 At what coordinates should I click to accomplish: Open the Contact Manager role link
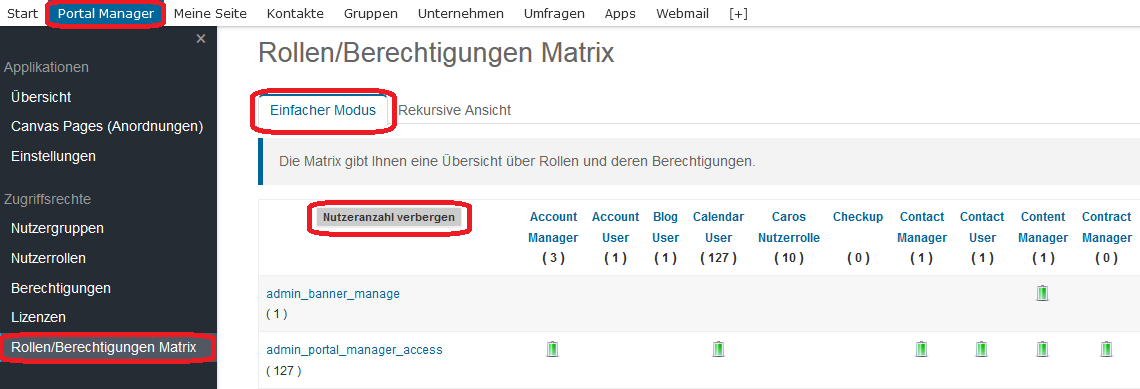(922, 227)
